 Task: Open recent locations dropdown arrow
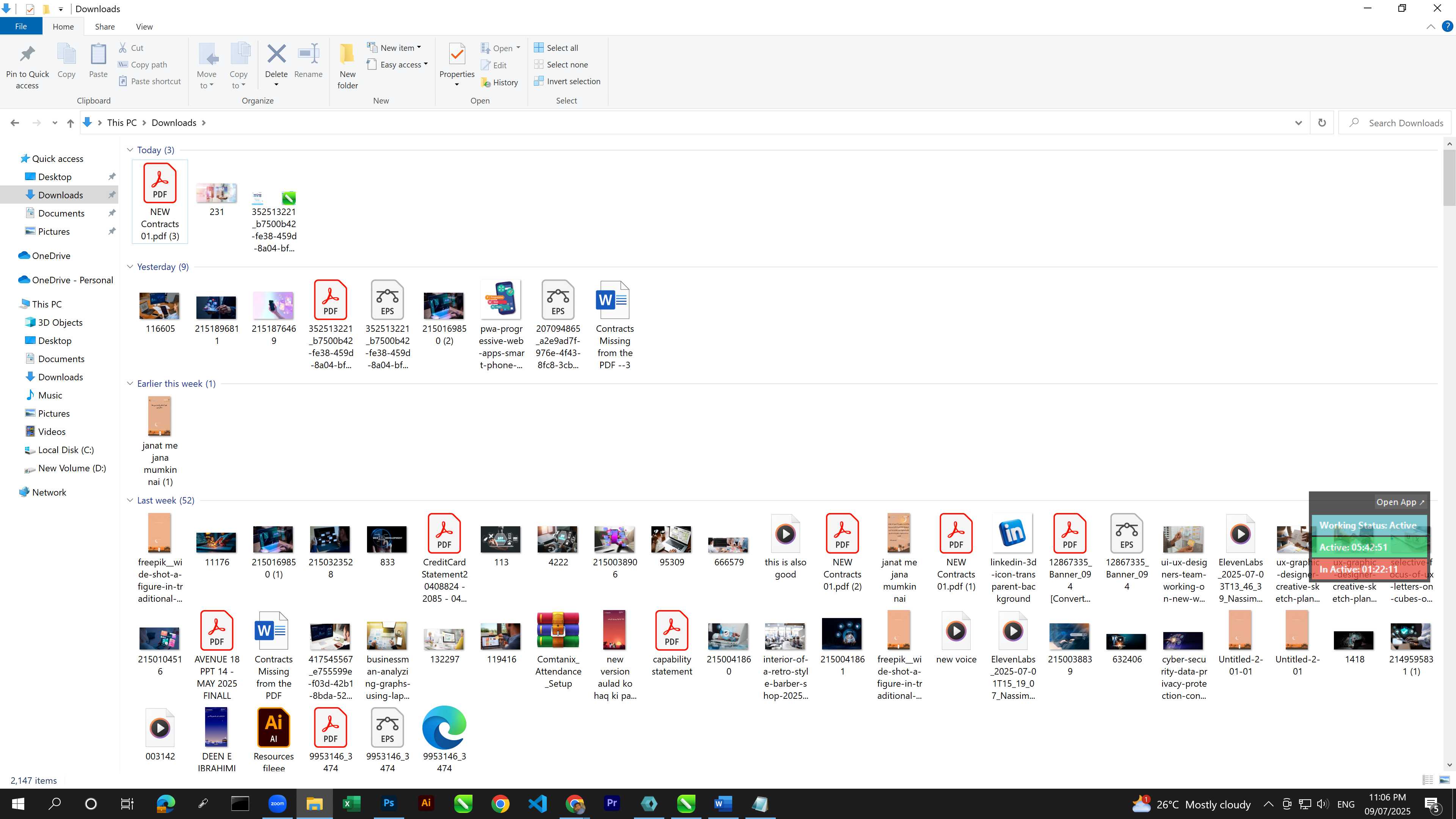coord(54,122)
